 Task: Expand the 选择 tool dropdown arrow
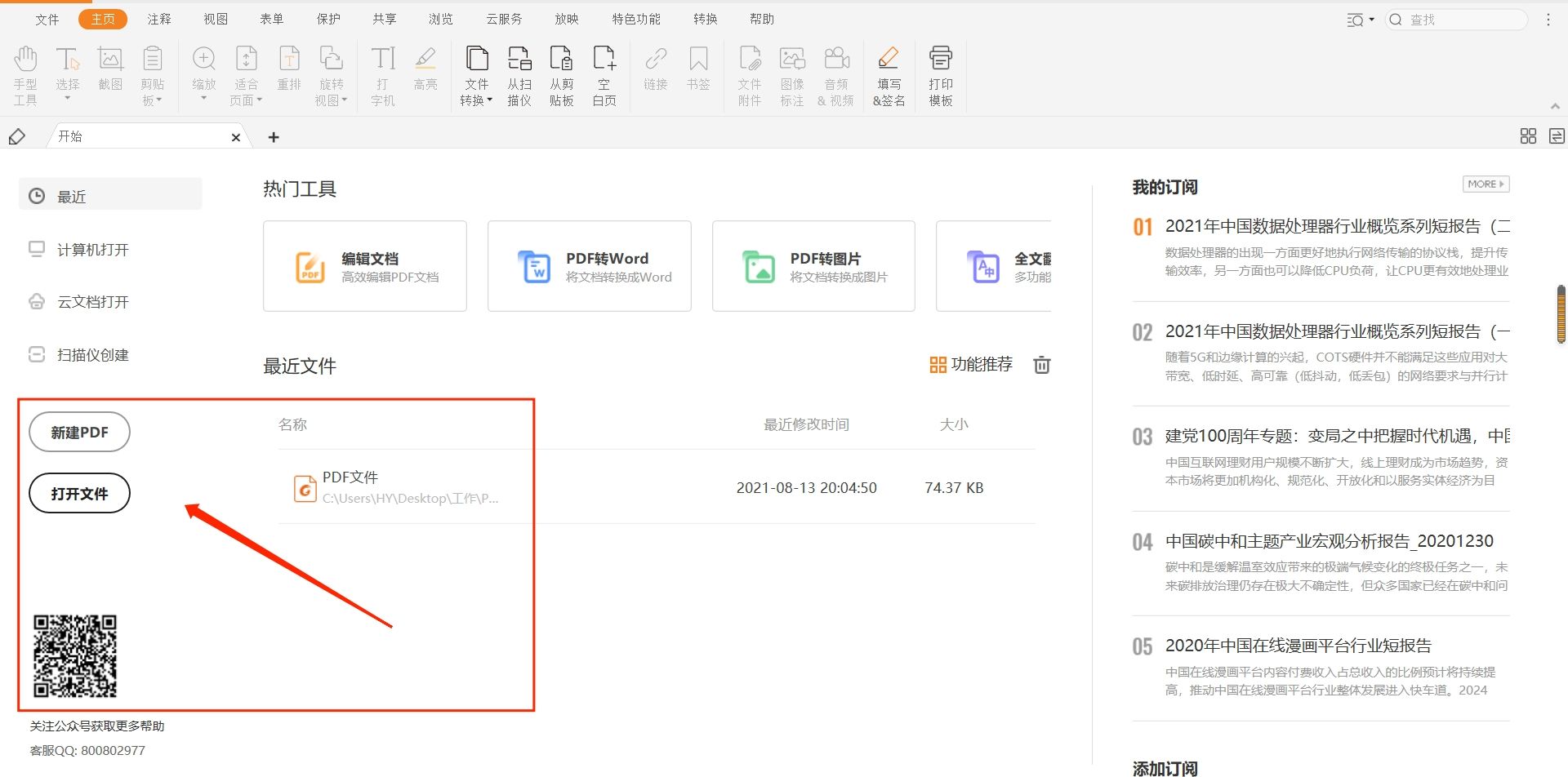pos(68,98)
